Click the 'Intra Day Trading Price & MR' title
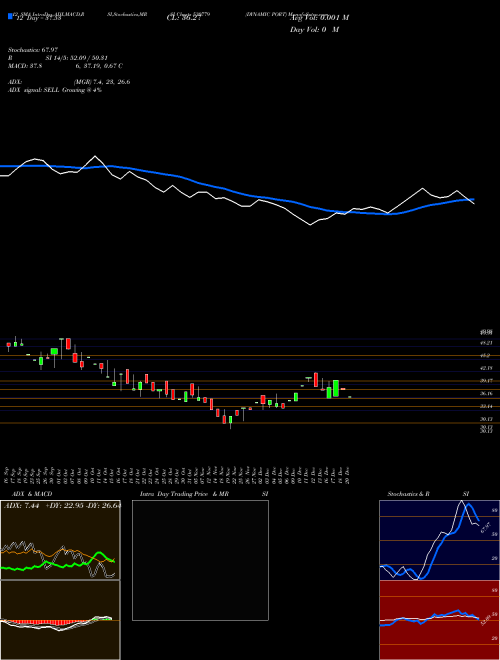The height and width of the screenshot is (660, 500). [x=184, y=494]
